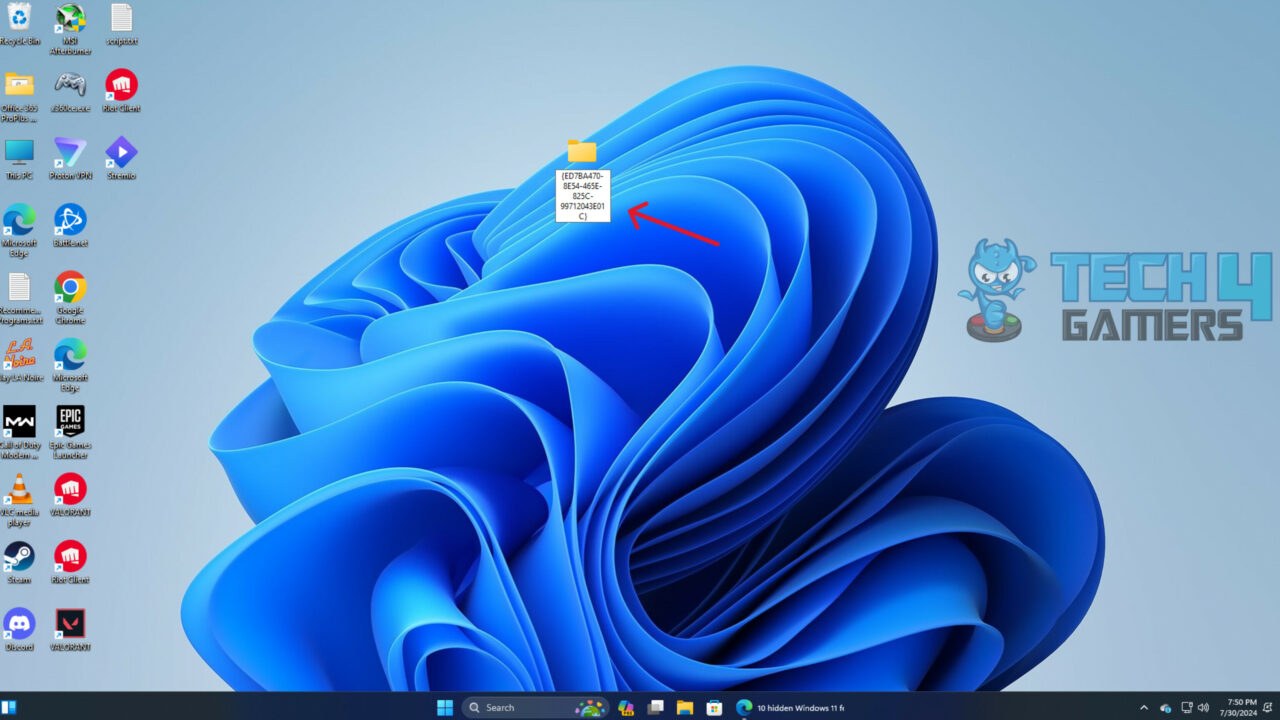The image size is (1280, 720).
Task: Open the volume control in the system tray
Action: [x=1204, y=707]
